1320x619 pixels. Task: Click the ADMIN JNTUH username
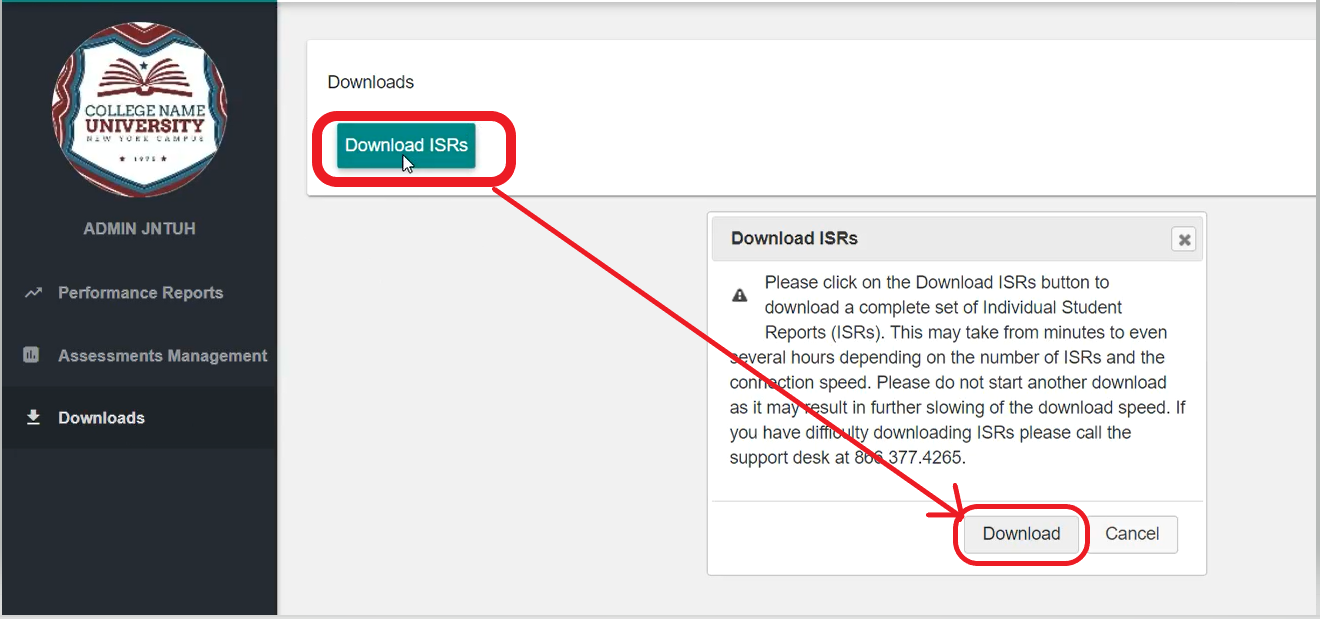point(139,229)
